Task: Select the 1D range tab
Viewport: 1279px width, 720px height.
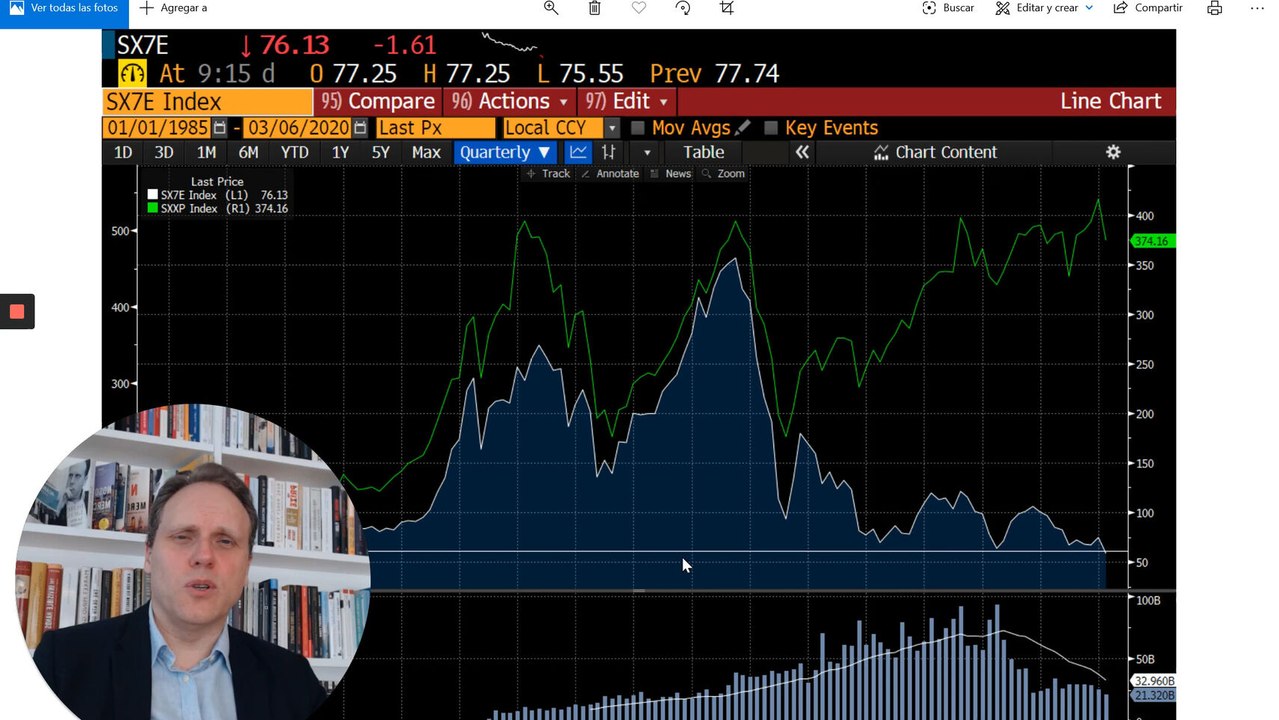Action: tap(123, 152)
